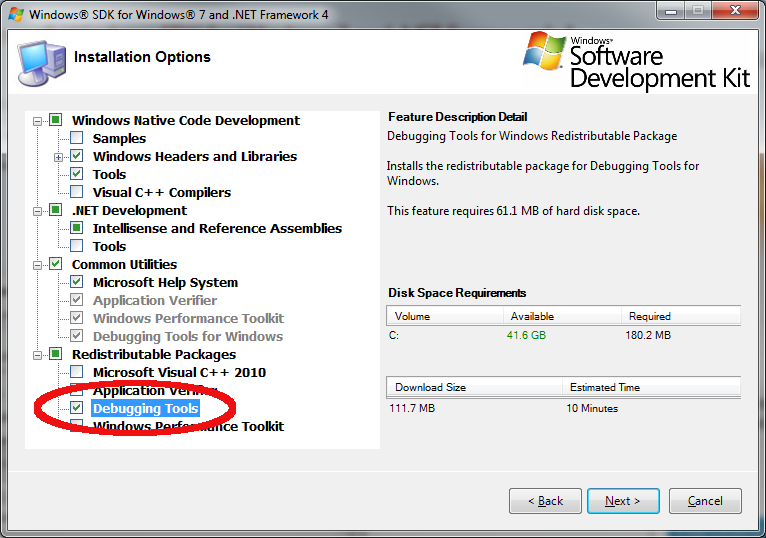Uncheck Windows Headers and Libraries checkbox

click(77, 157)
